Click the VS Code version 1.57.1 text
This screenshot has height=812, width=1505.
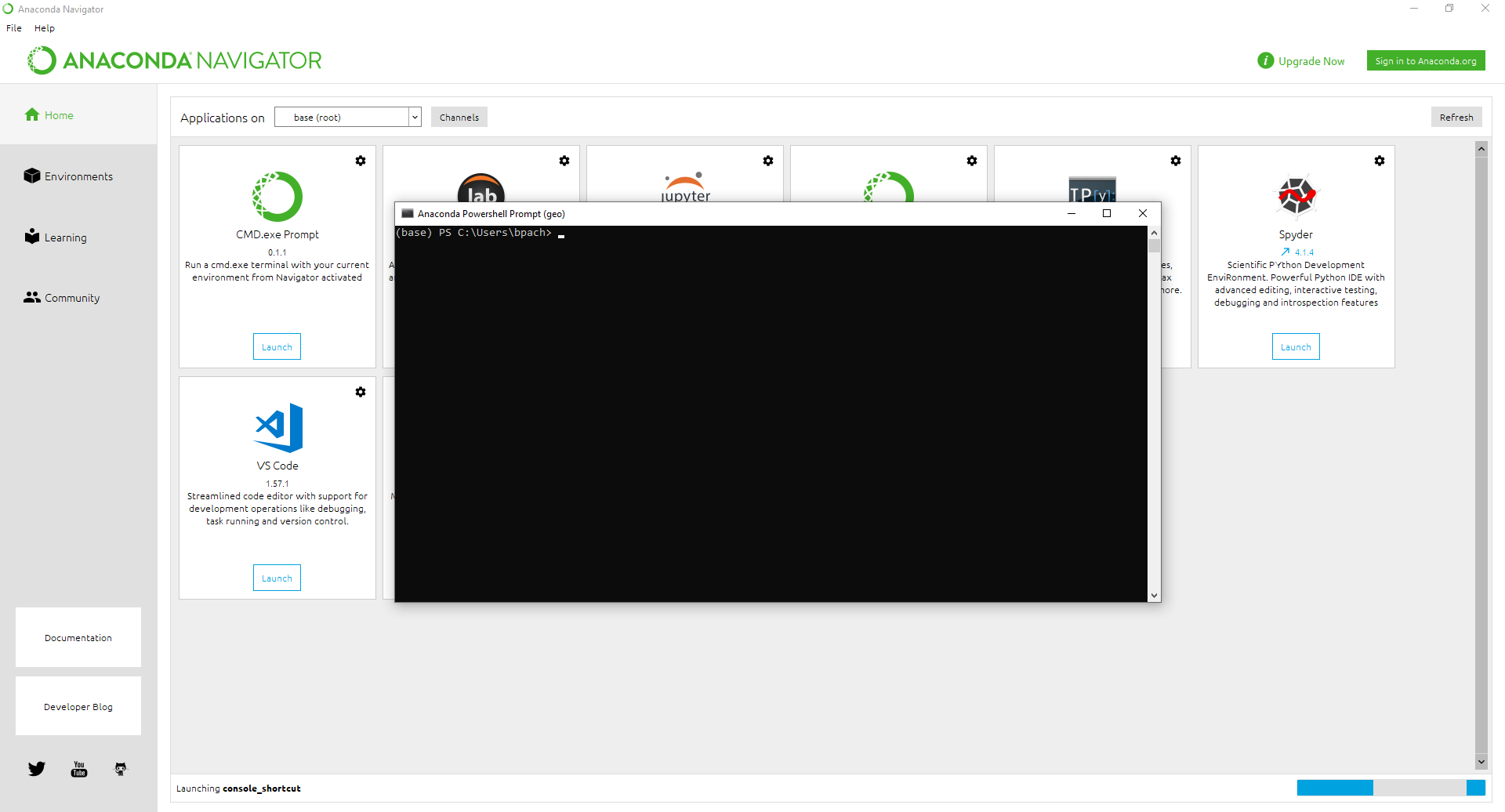(x=277, y=484)
